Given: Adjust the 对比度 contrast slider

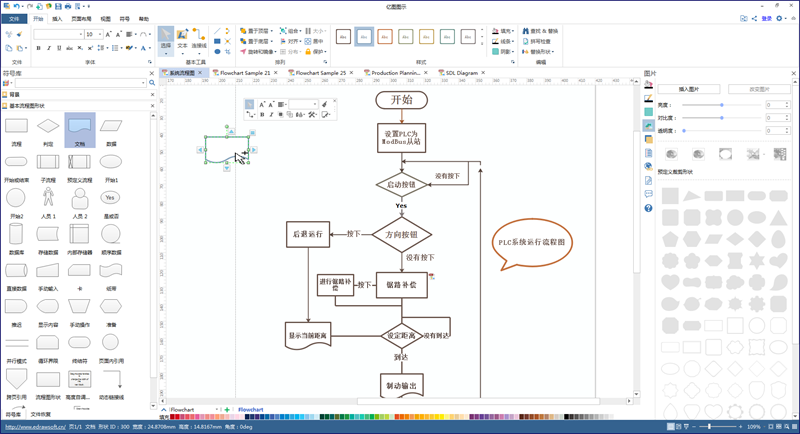Looking at the screenshot, I should click(x=722, y=118).
